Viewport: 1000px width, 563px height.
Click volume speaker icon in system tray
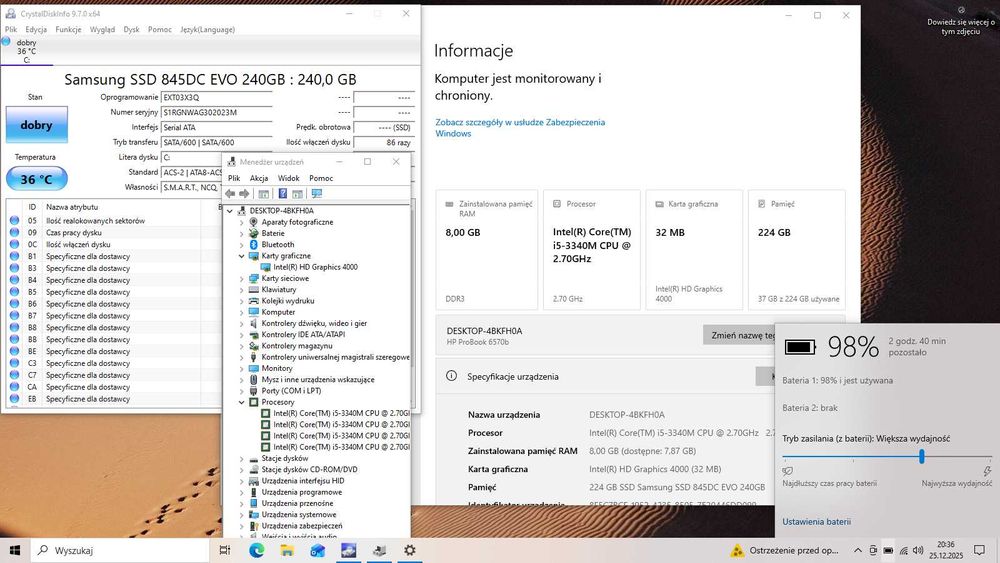[x=918, y=550]
